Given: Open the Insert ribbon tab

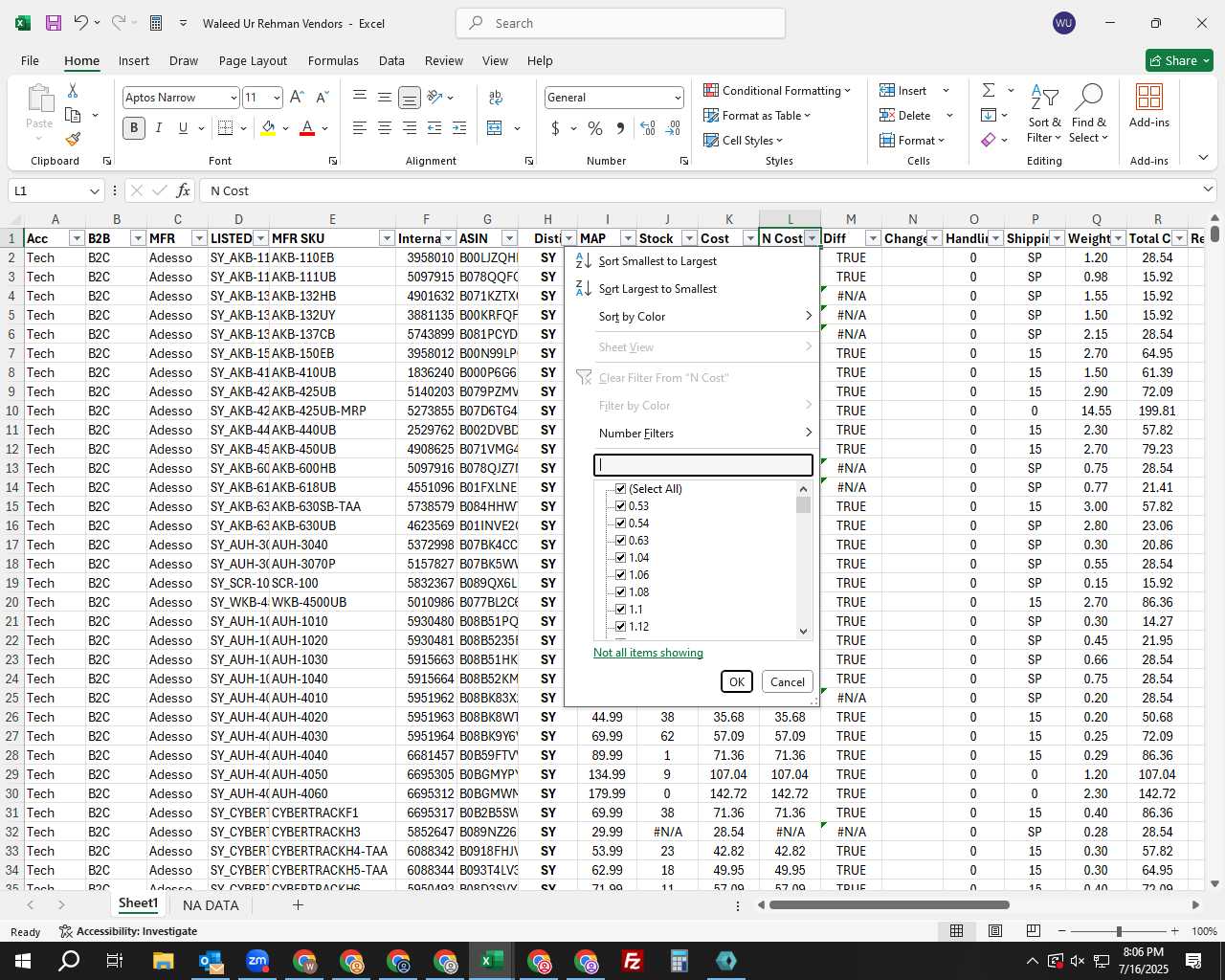Looking at the screenshot, I should click(x=134, y=60).
